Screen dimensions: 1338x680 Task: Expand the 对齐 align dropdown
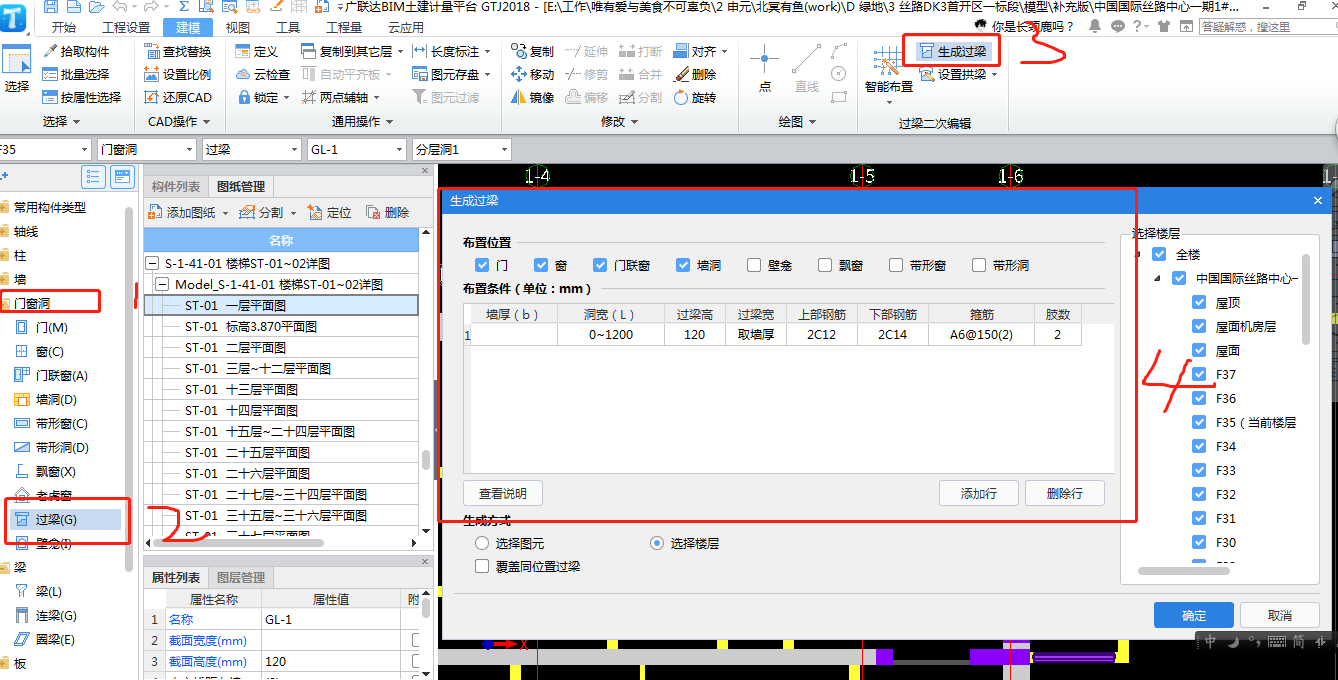pos(723,51)
